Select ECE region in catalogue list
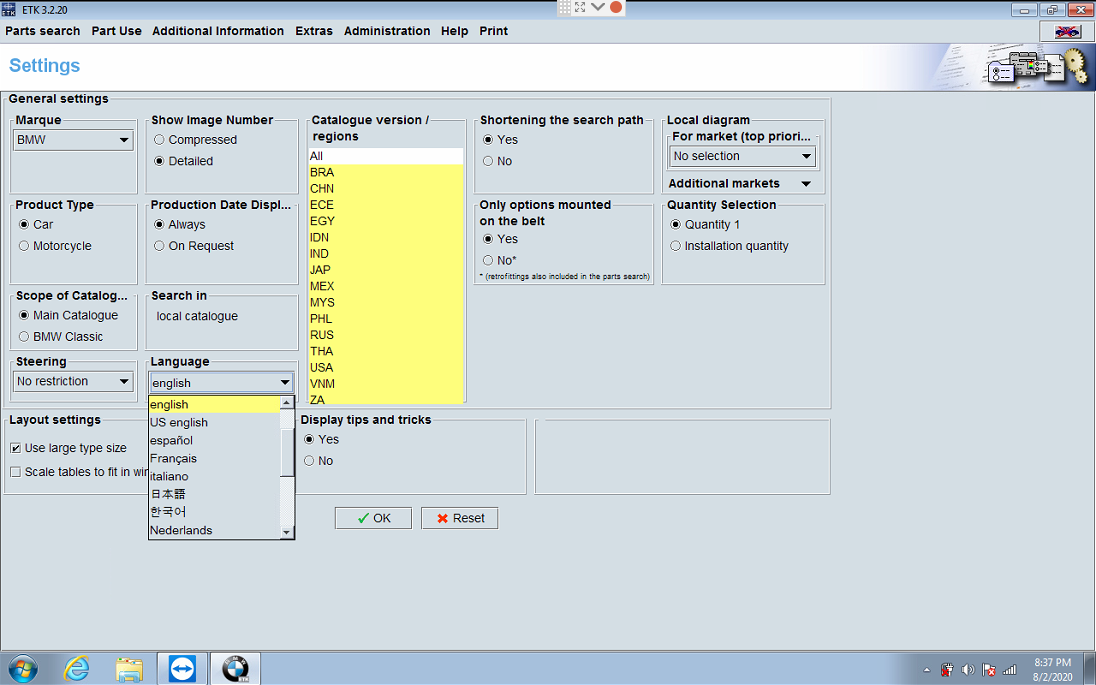 click(x=385, y=205)
